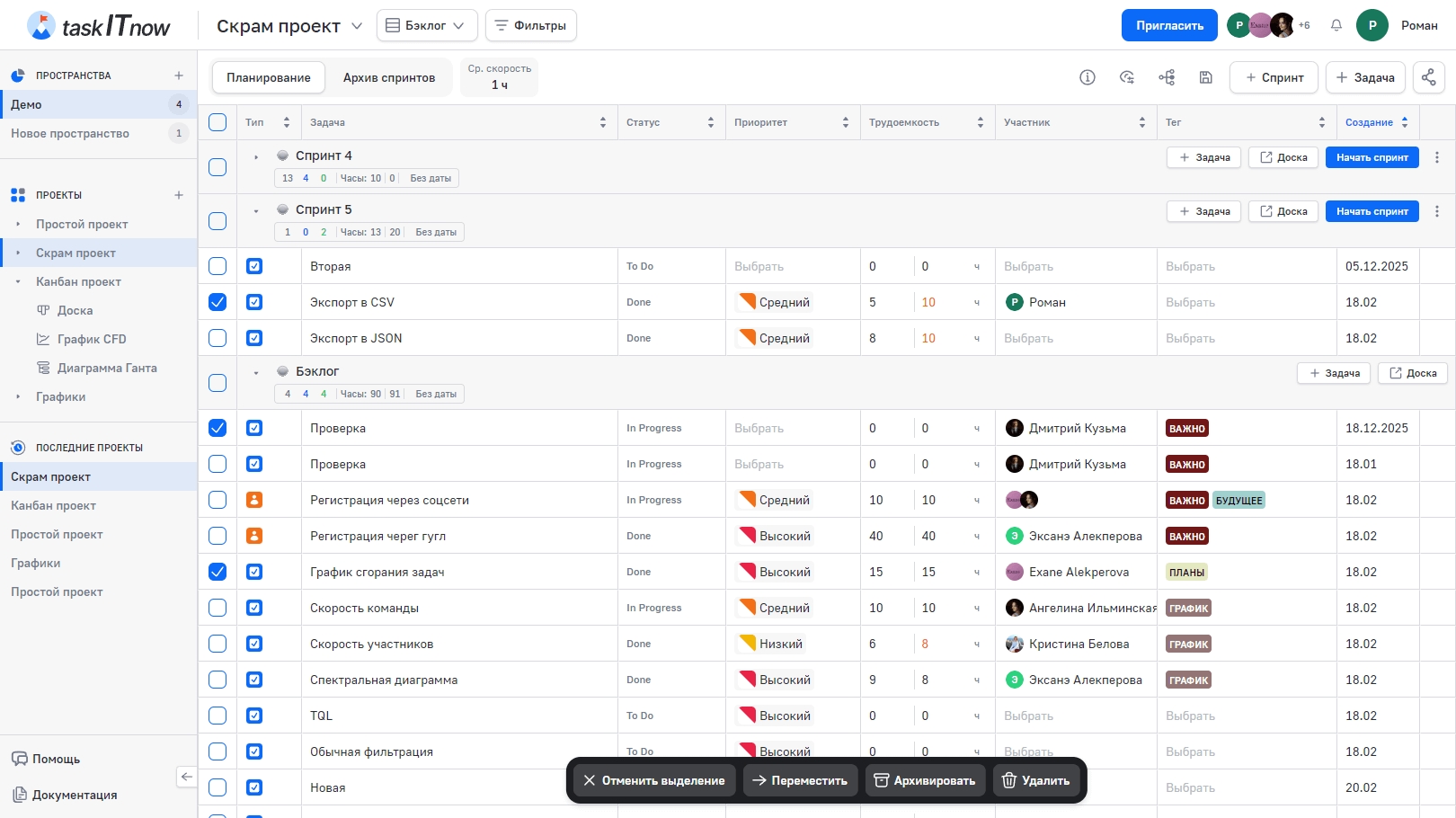Check the Вторая task checkbox
The height and width of the screenshot is (818, 1456).
tap(218, 266)
